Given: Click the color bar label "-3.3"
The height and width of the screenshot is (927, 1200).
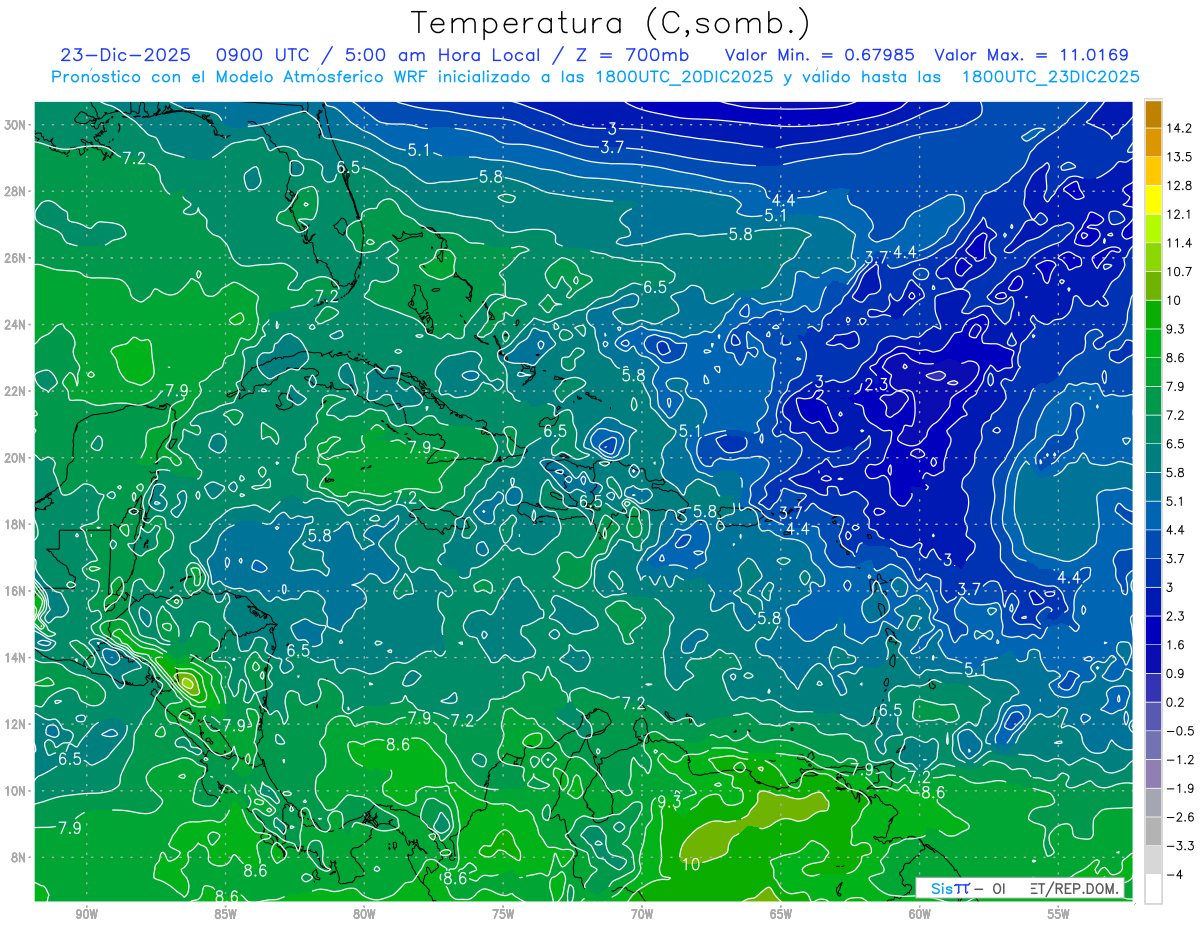Looking at the screenshot, I should click(x=1179, y=846).
